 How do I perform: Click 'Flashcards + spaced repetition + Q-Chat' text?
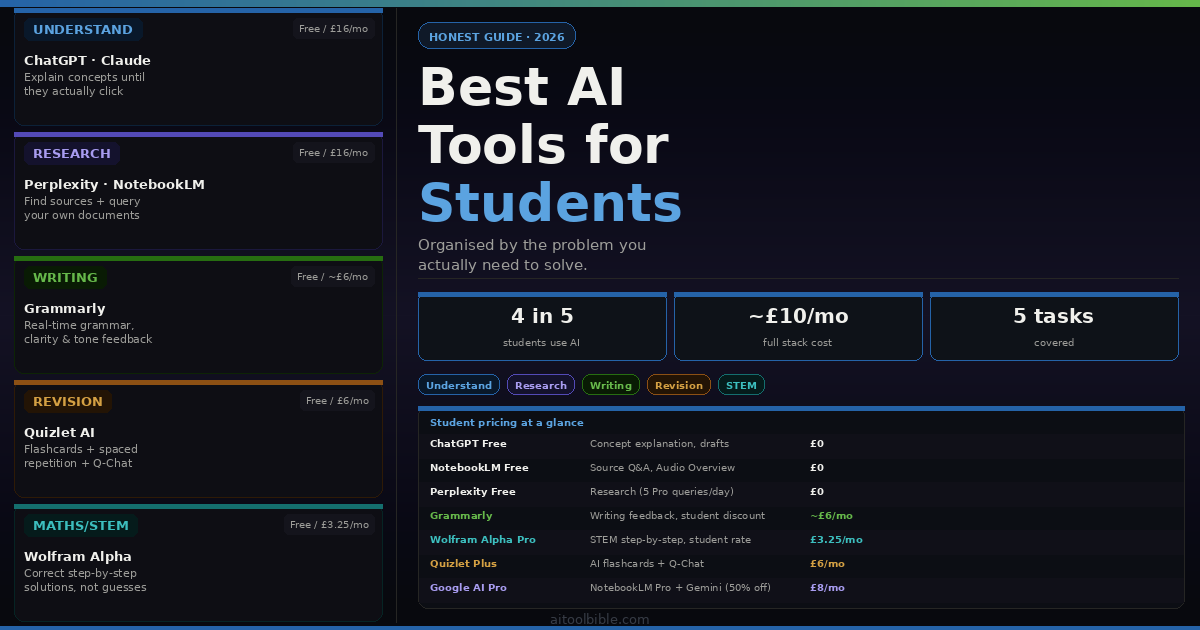81,456
